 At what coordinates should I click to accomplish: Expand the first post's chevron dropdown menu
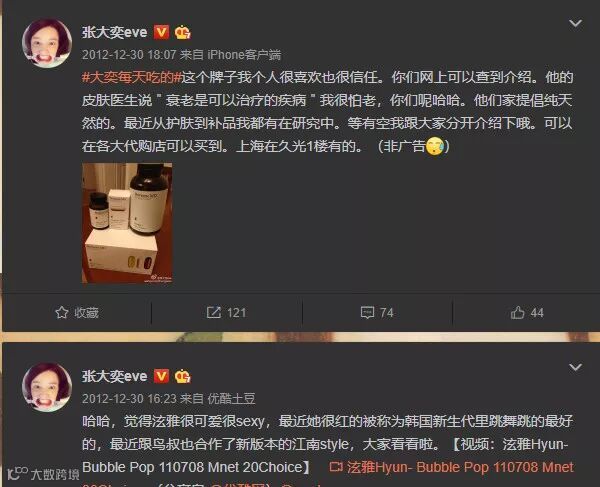tap(576, 23)
